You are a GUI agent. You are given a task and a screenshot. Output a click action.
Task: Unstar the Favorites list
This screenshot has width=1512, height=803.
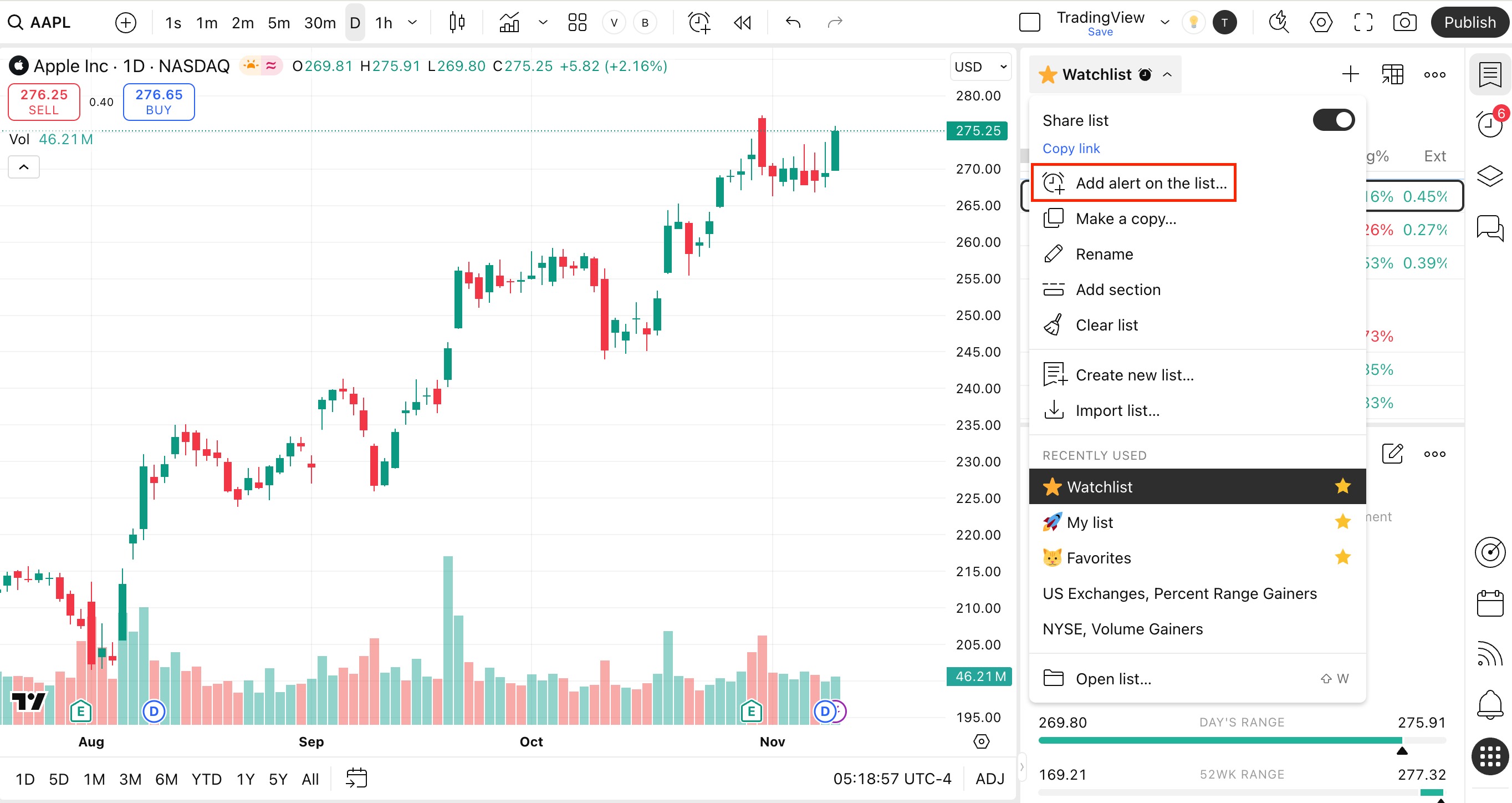1342,557
